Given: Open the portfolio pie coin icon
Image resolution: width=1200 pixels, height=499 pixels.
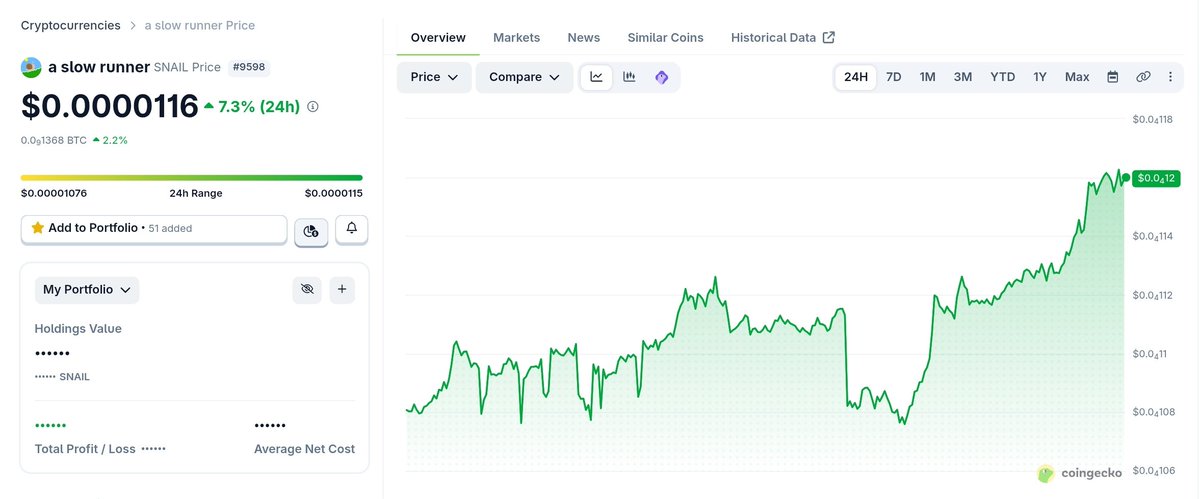Looking at the screenshot, I should (x=310, y=231).
